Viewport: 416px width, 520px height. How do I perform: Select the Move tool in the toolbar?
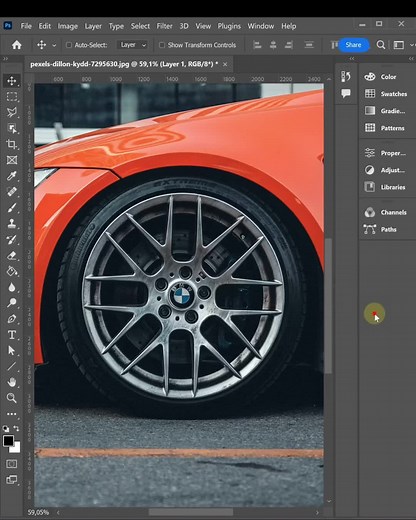pyautogui.click(x=12, y=81)
